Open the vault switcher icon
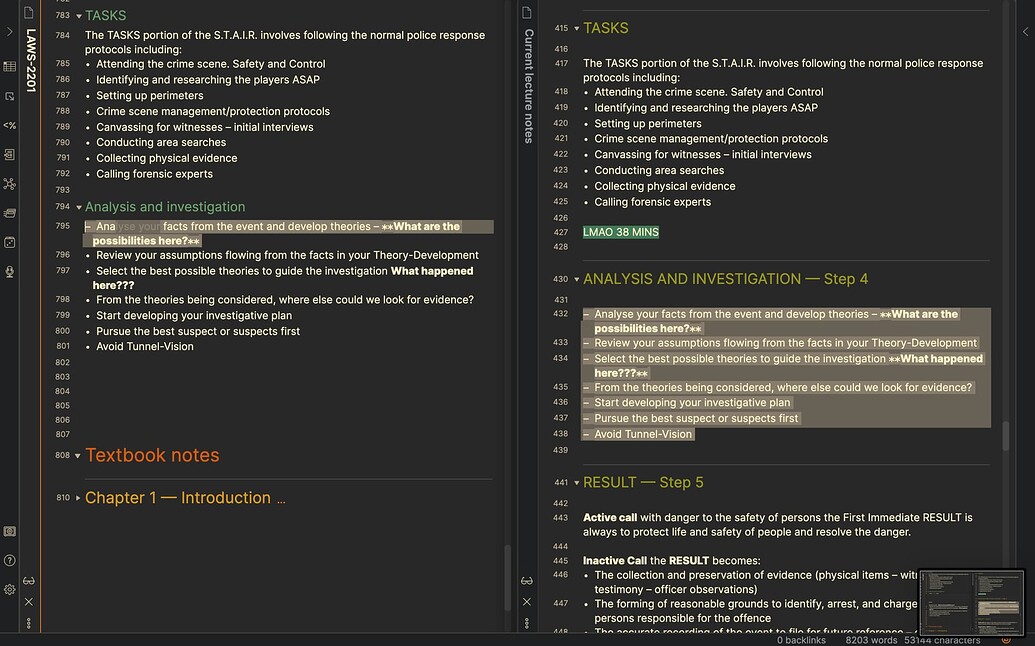This screenshot has width=1035, height=646. pos(9,531)
